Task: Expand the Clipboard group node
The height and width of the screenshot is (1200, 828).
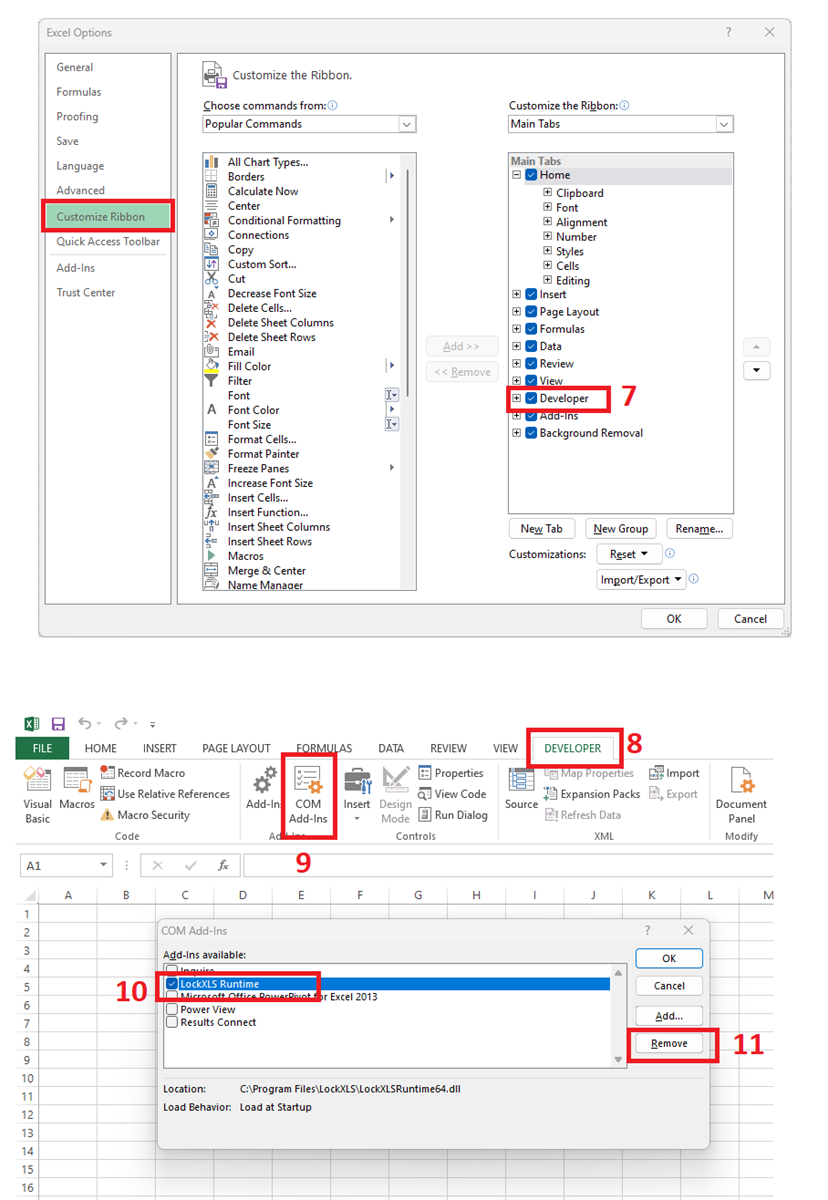Action: coord(548,193)
